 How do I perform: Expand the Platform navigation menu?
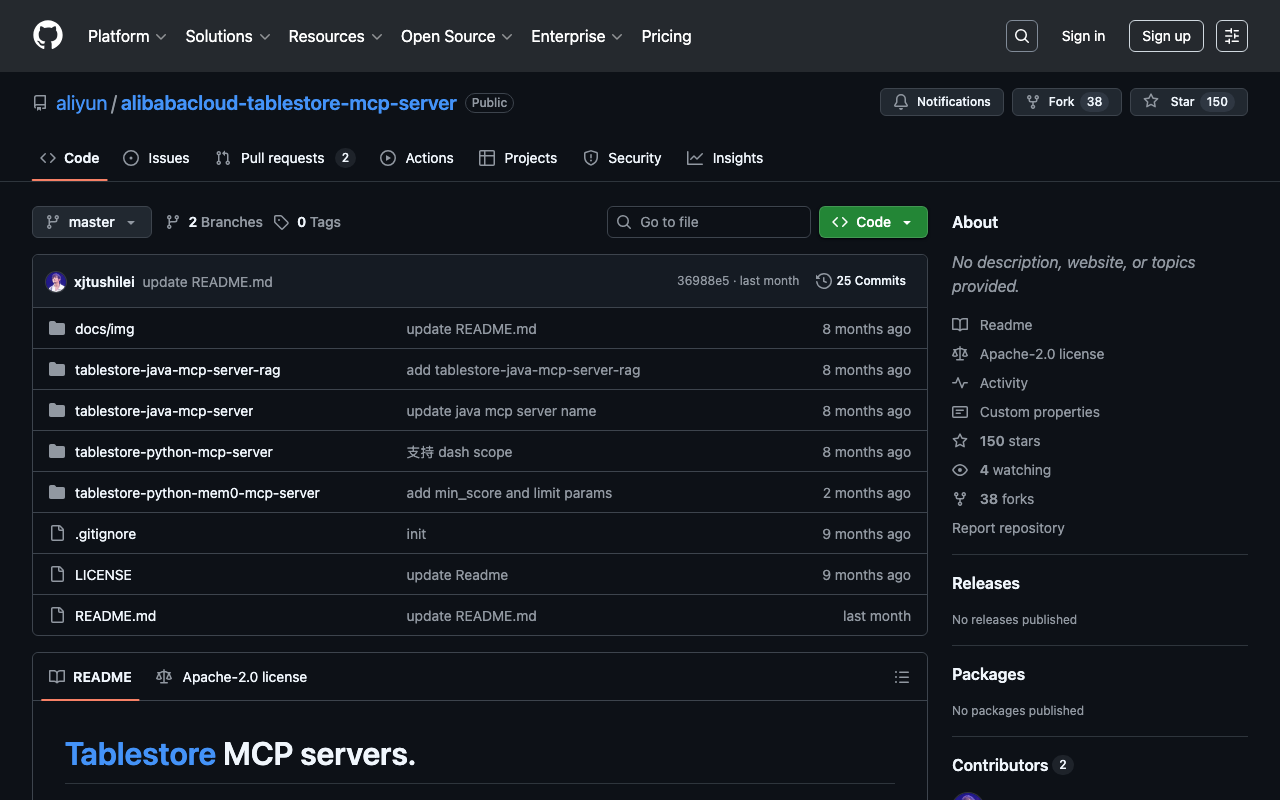[127, 36]
